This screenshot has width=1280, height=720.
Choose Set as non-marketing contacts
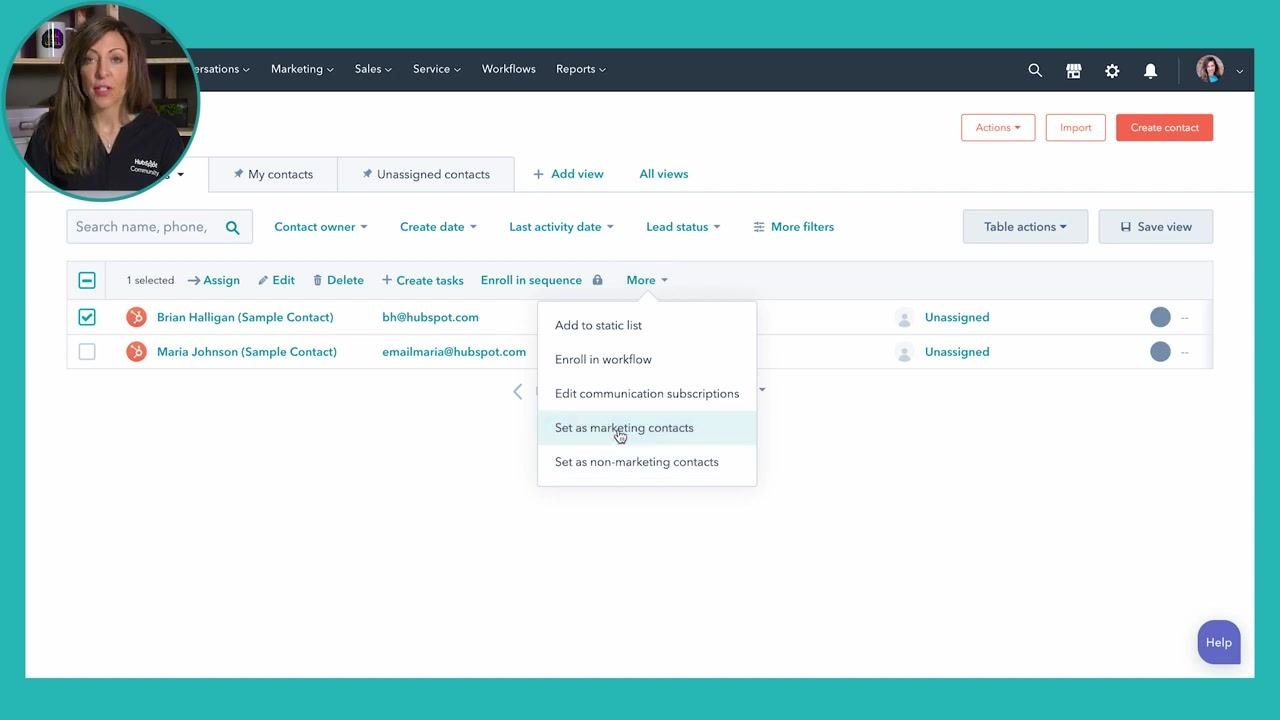(647, 462)
